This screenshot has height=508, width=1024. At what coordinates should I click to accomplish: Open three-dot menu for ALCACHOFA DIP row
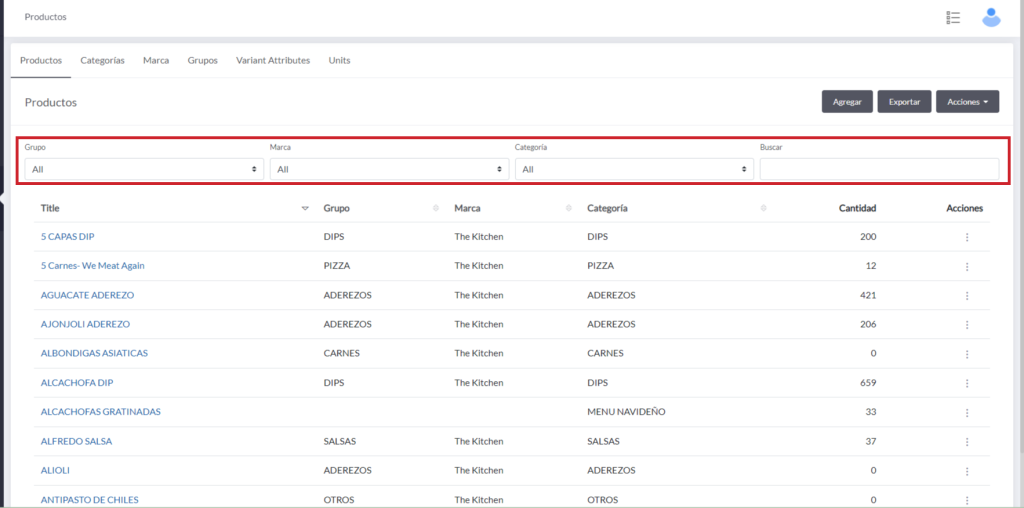tap(966, 383)
